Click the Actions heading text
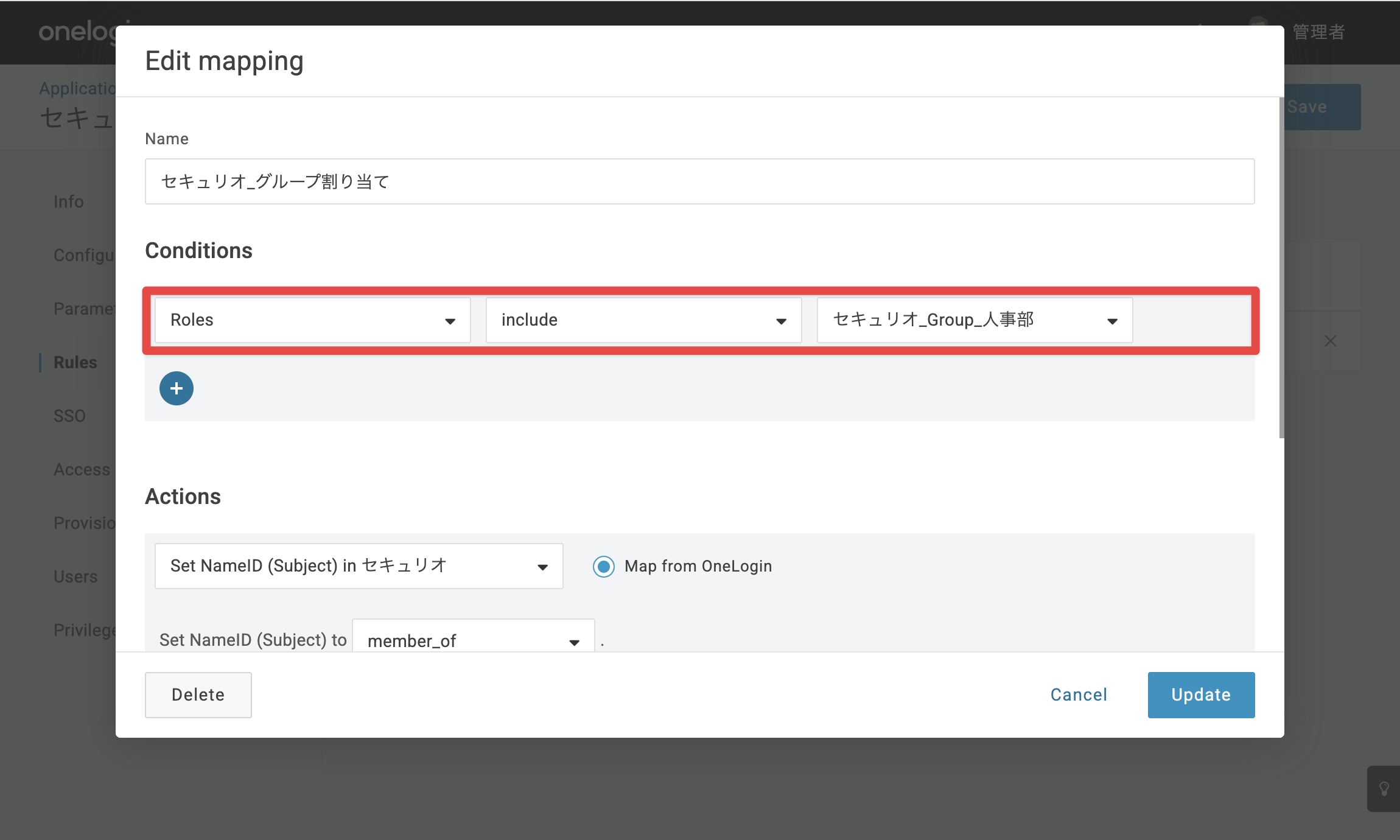1400x840 pixels. click(183, 497)
